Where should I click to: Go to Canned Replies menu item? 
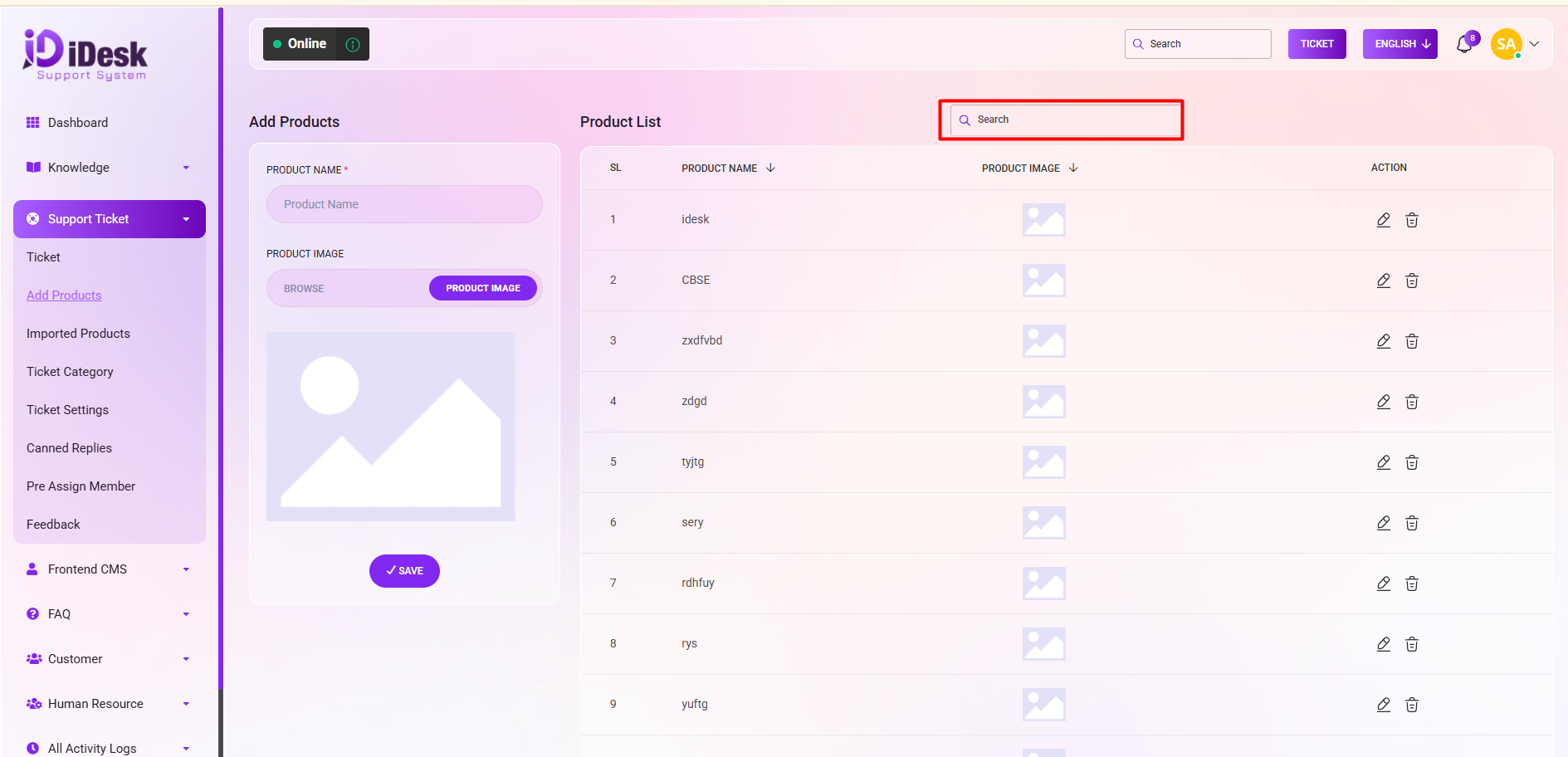[69, 448]
